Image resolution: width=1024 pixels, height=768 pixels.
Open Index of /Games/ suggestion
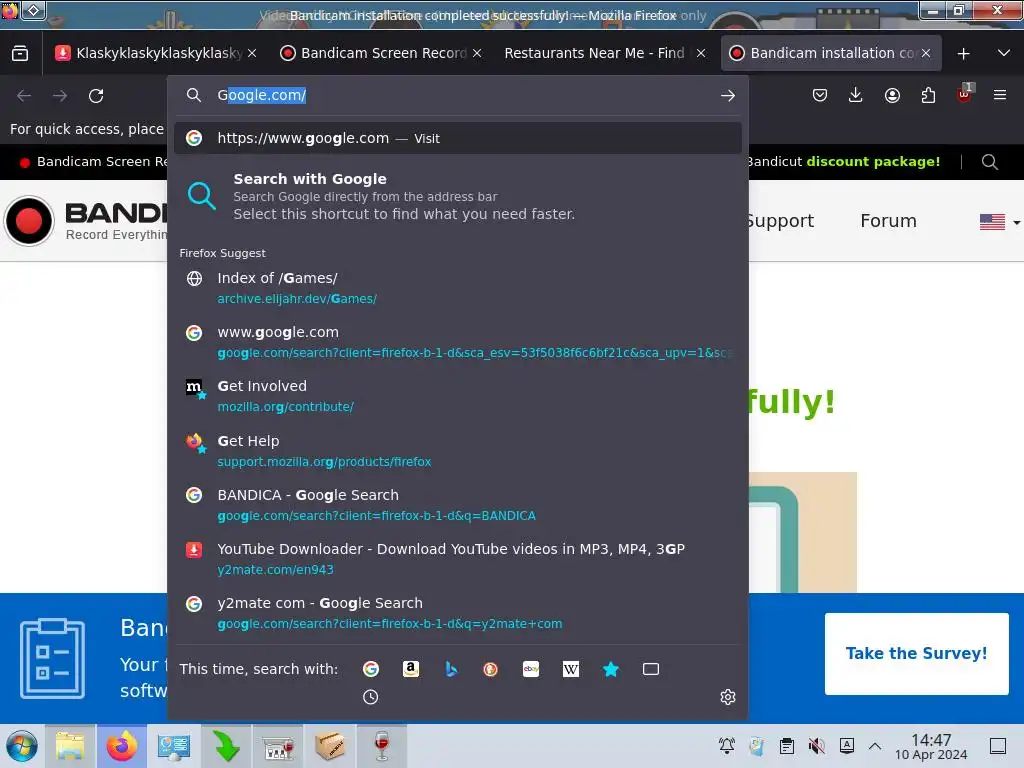point(457,287)
